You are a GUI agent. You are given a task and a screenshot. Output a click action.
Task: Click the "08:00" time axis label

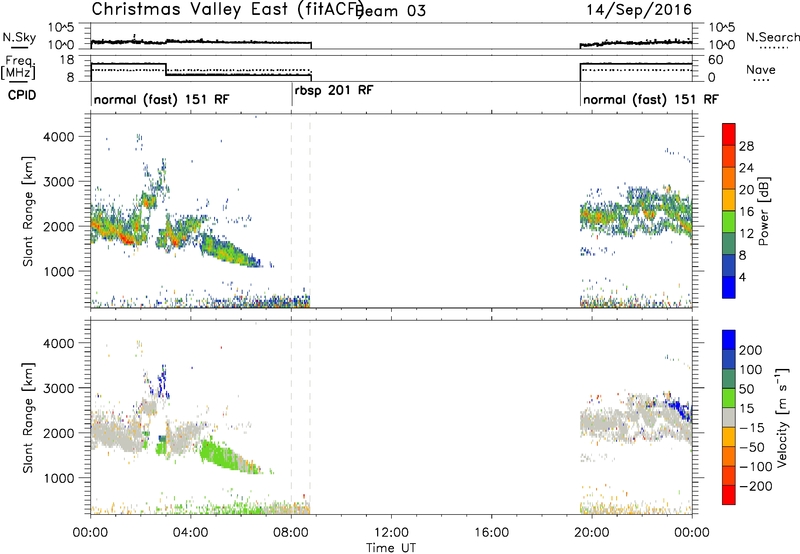[x=291, y=533]
